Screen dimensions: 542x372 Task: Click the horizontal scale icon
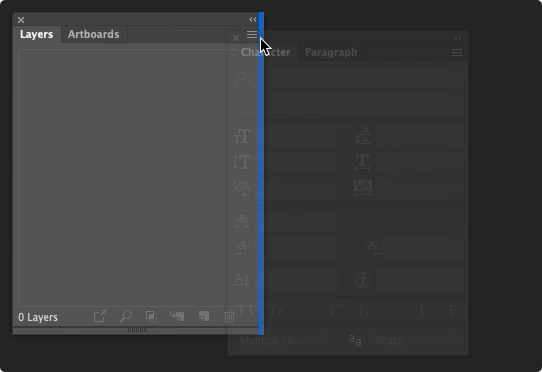[x=363, y=162]
